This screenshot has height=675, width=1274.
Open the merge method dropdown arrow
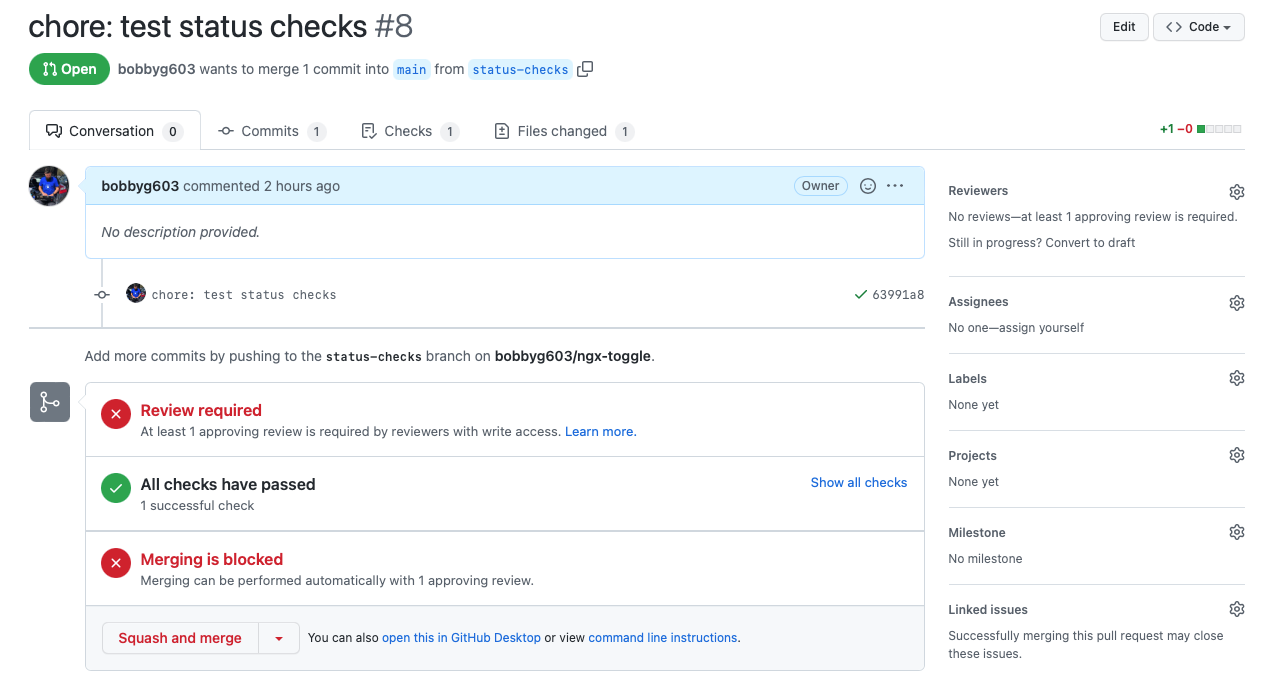[279, 637]
